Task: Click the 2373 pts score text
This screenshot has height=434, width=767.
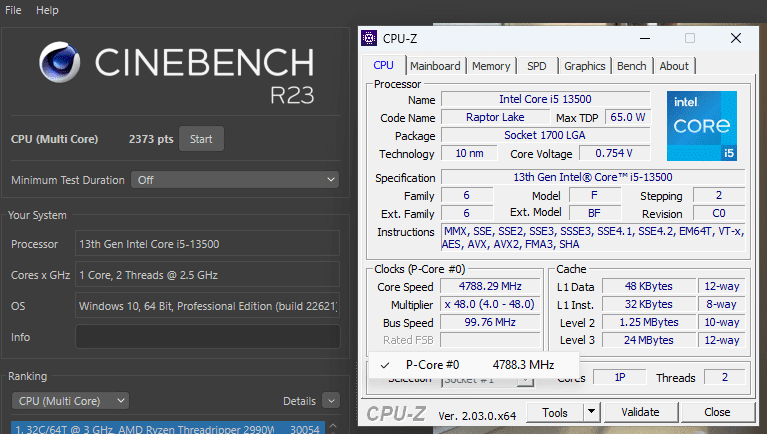Action: [x=151, y=139]
